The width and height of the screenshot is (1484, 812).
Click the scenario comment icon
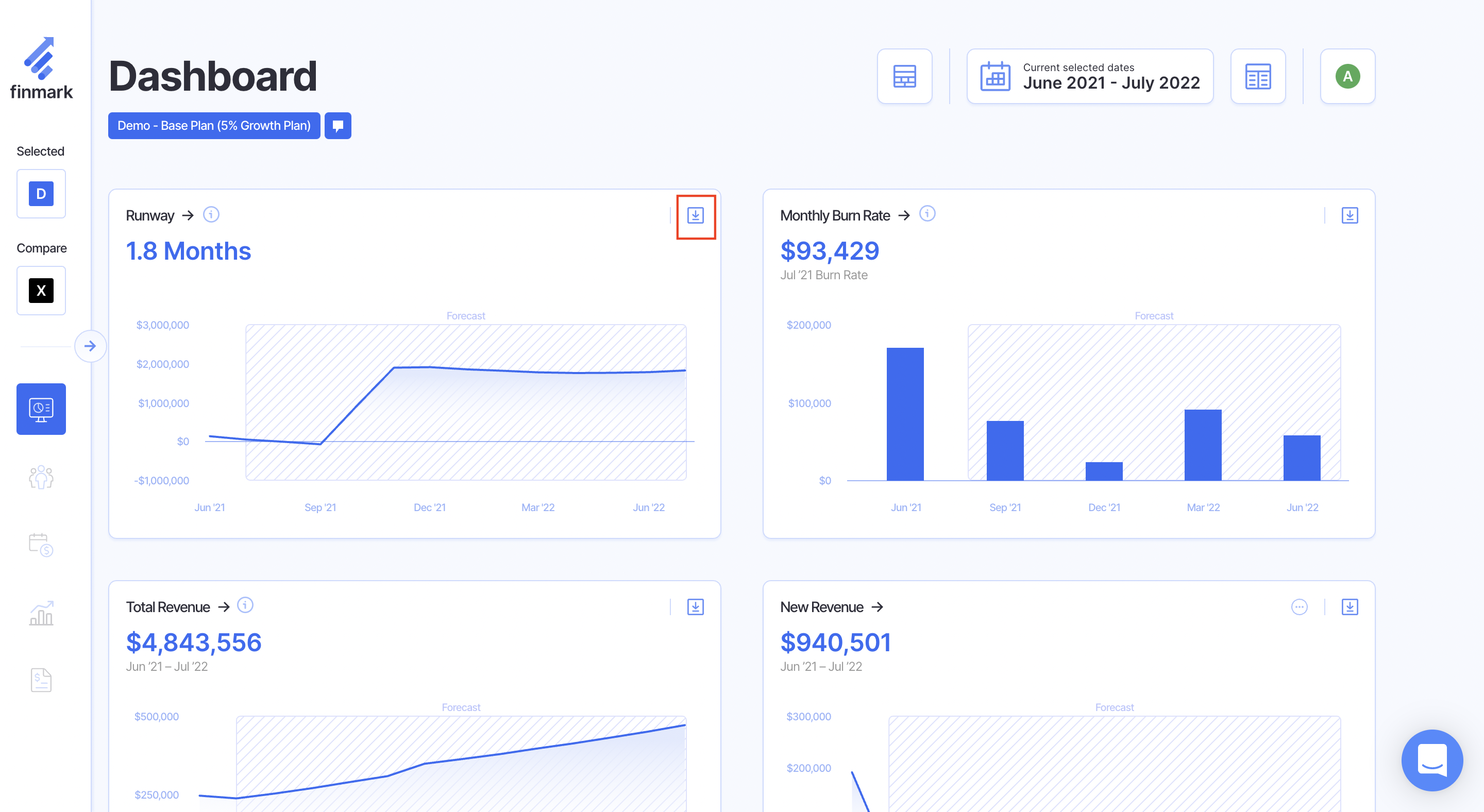(338, 126)
